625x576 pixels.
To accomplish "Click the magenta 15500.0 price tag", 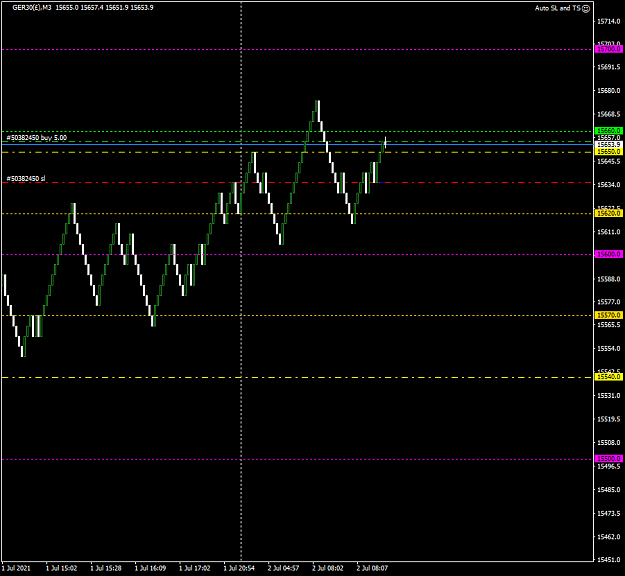I will 609,459.
